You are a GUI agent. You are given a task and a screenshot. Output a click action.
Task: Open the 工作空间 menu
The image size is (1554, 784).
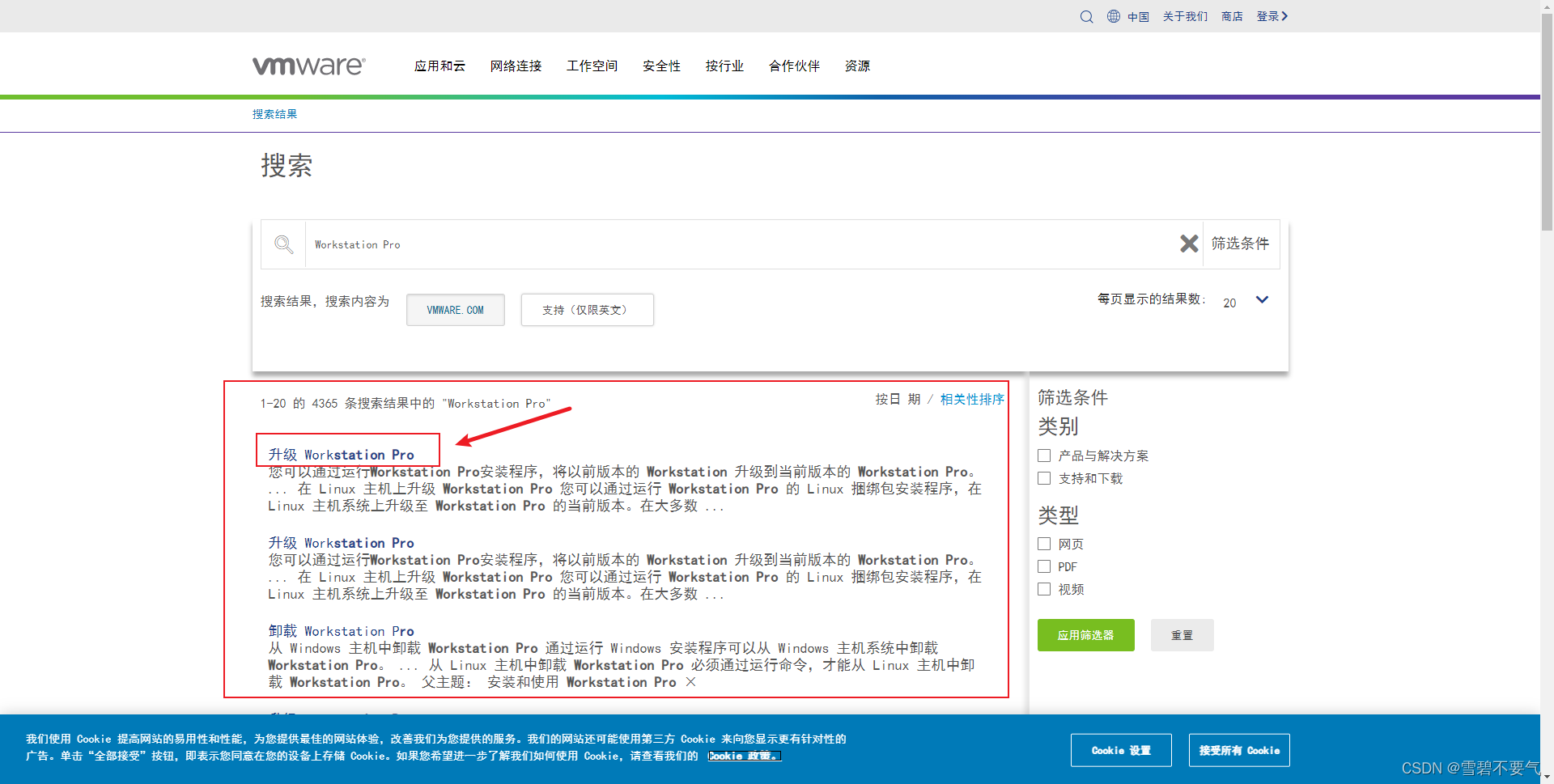[592, 66]
